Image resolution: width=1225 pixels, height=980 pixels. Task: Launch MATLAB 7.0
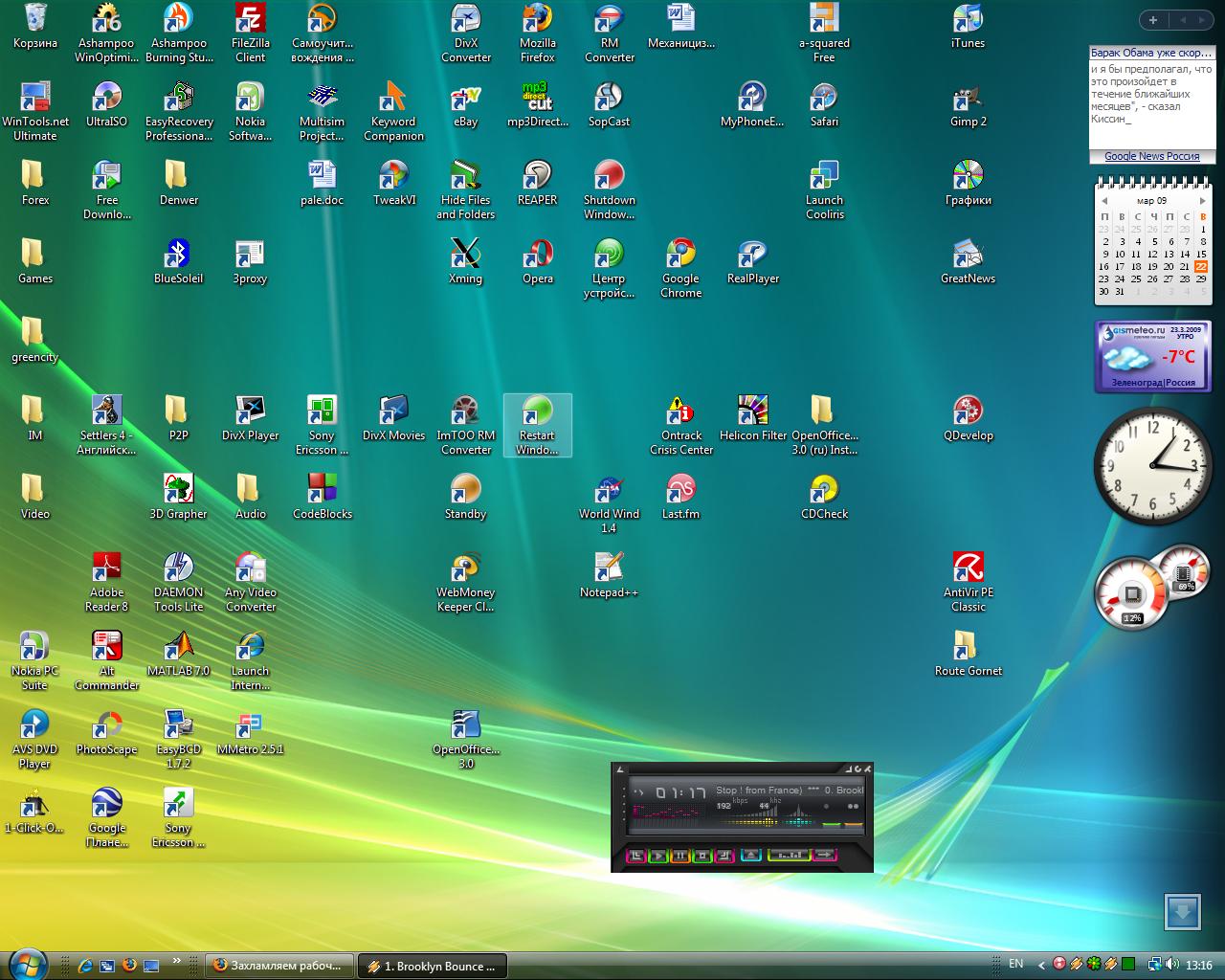click(x=178, y=646)
